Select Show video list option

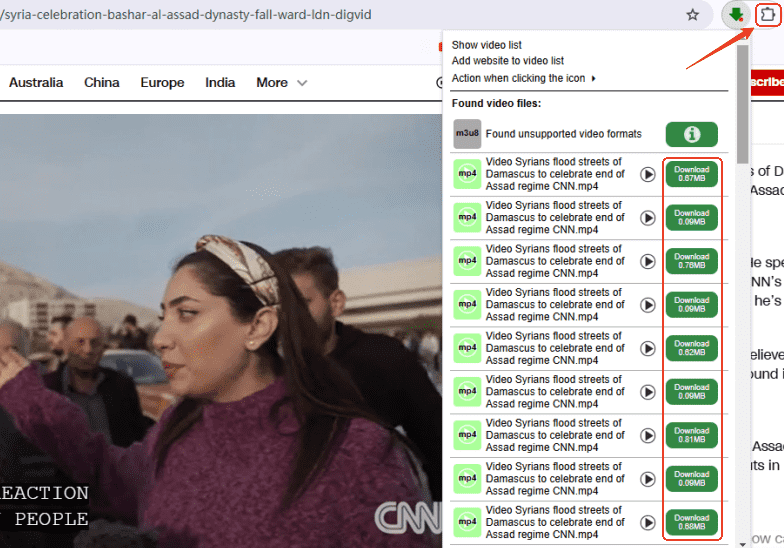(x=486, y=45)
